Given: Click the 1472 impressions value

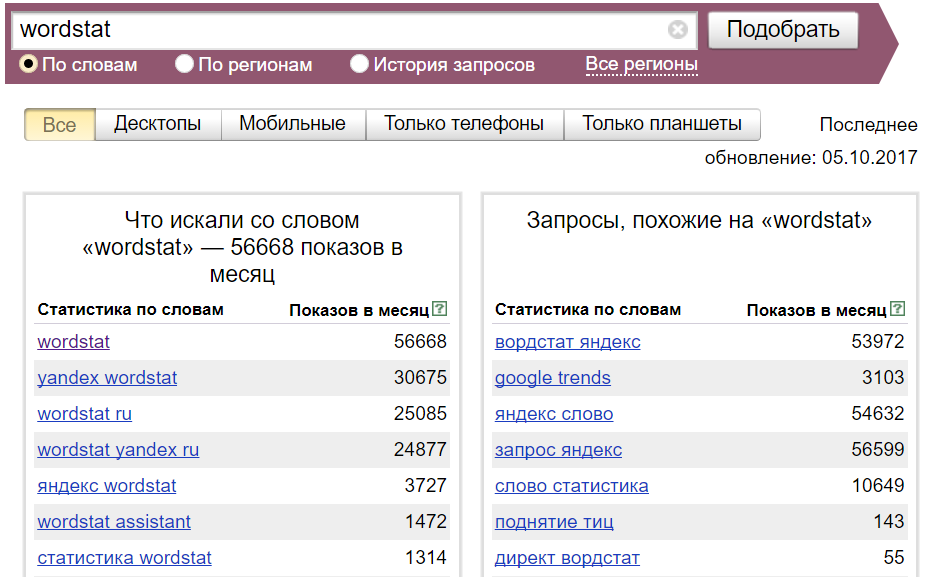Looking at the screenshot, I should point(426,522).
